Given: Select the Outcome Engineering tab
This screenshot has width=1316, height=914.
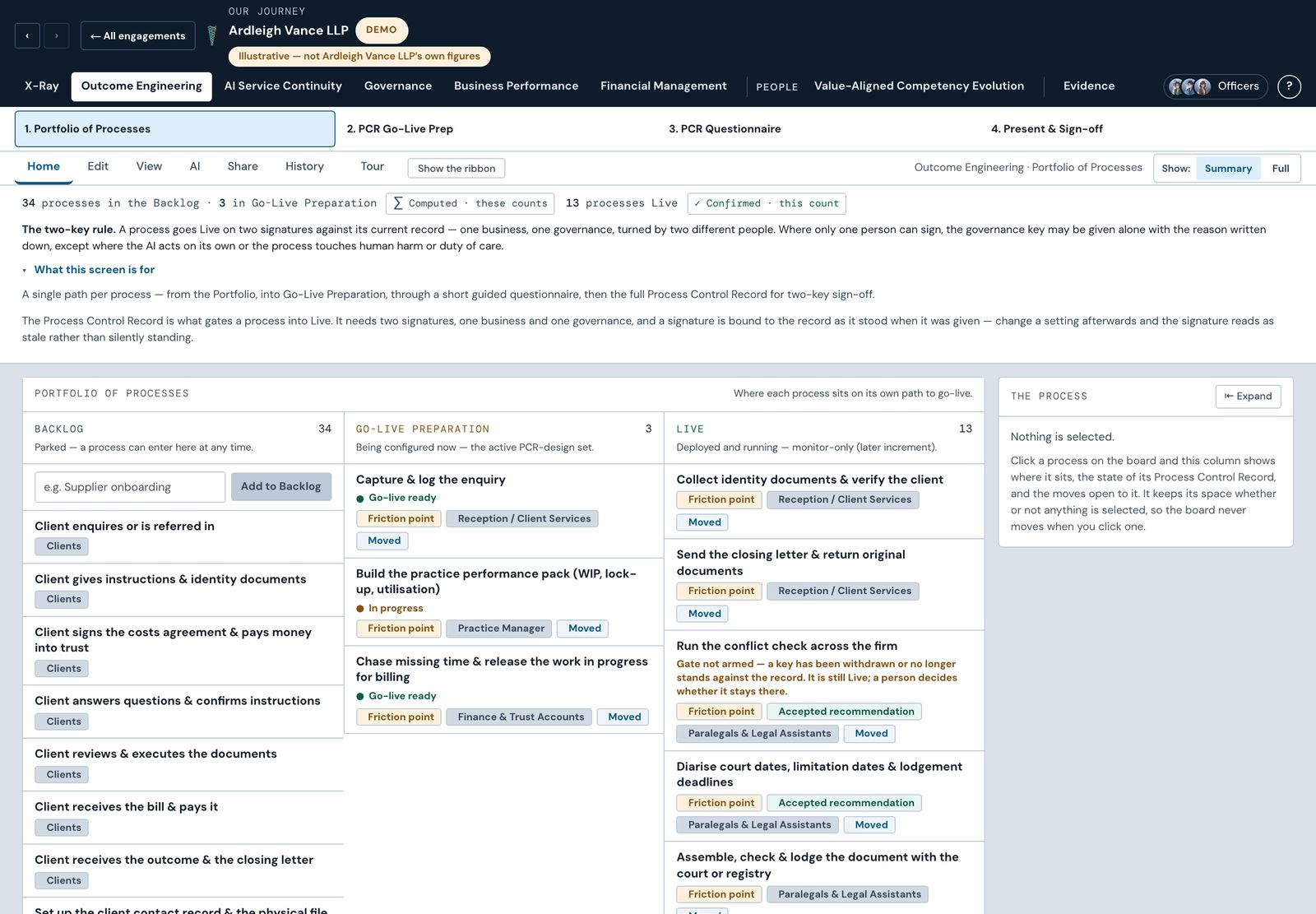Looking at the screenshot, I should point(141,86).
